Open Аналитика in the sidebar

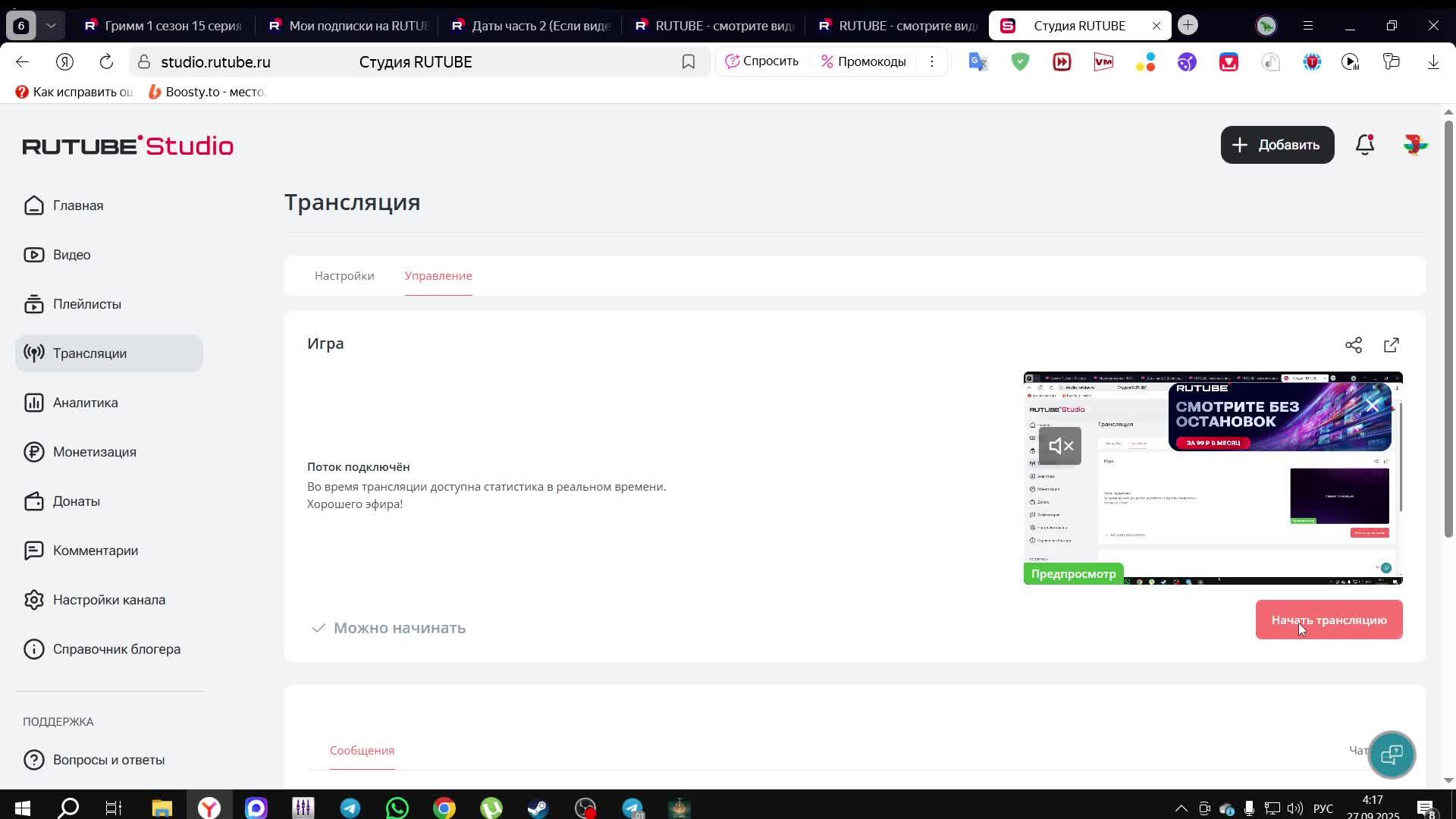point(85,403)
